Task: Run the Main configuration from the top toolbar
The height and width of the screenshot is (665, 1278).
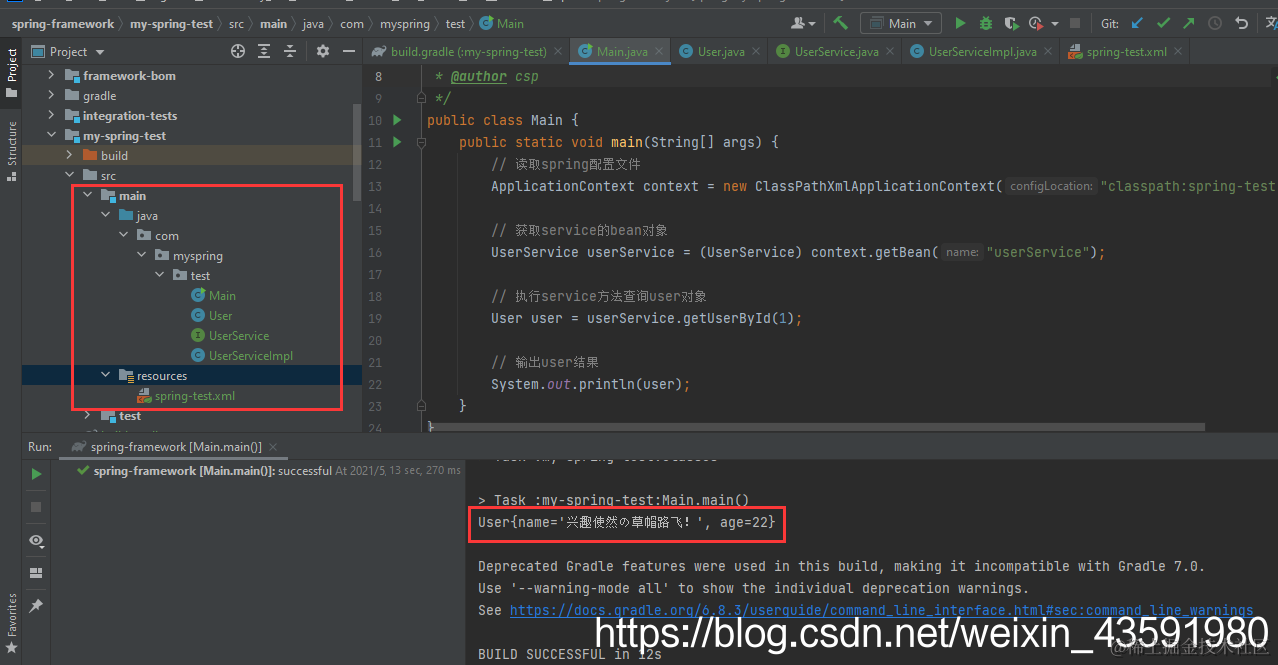Action: click(960, 23)
